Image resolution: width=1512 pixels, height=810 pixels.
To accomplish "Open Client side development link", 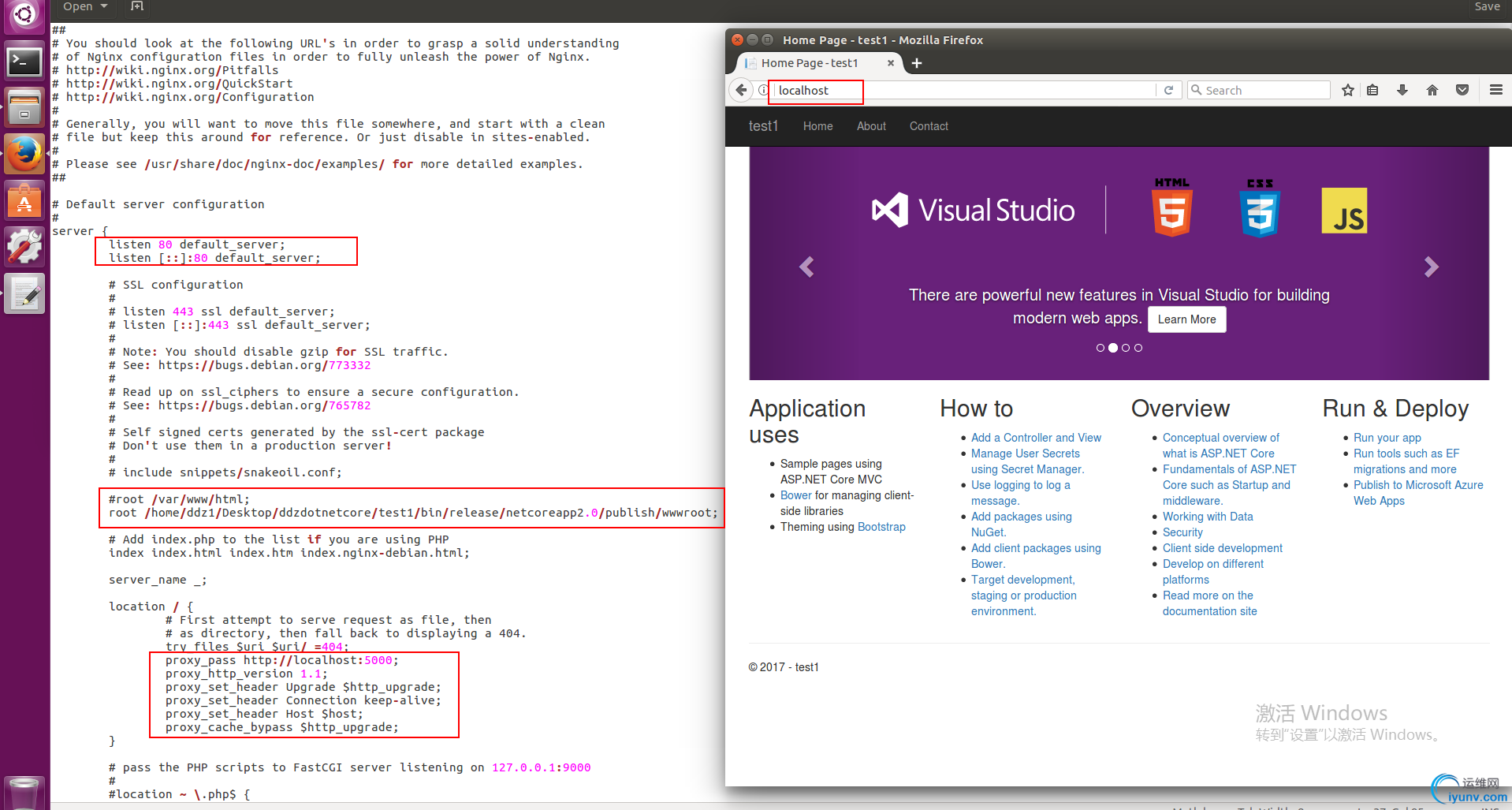I will pyautogui.click(x=1222, y=548).
